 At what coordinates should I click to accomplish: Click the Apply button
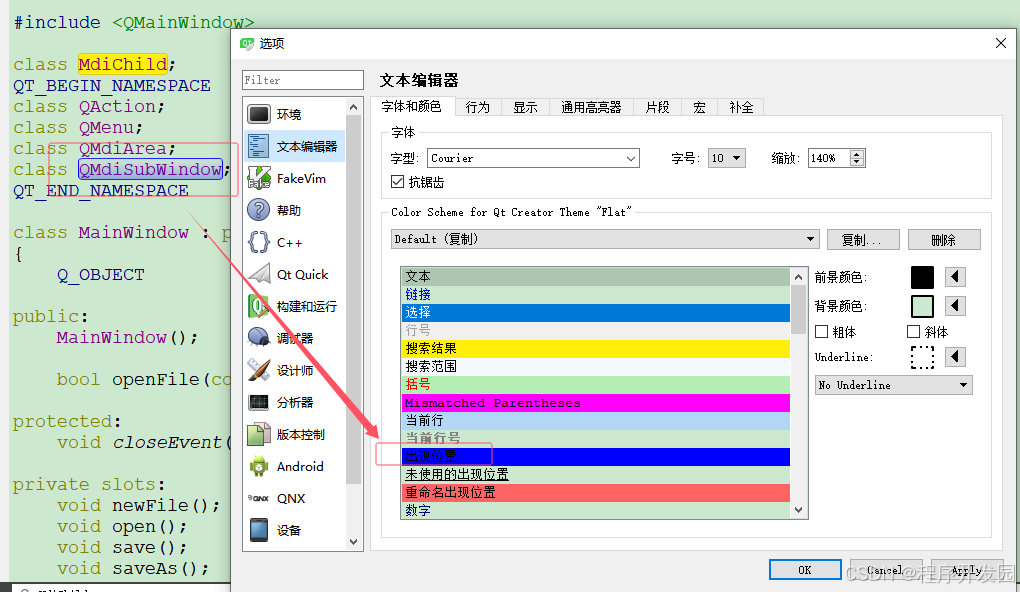(x=966, y=570)
